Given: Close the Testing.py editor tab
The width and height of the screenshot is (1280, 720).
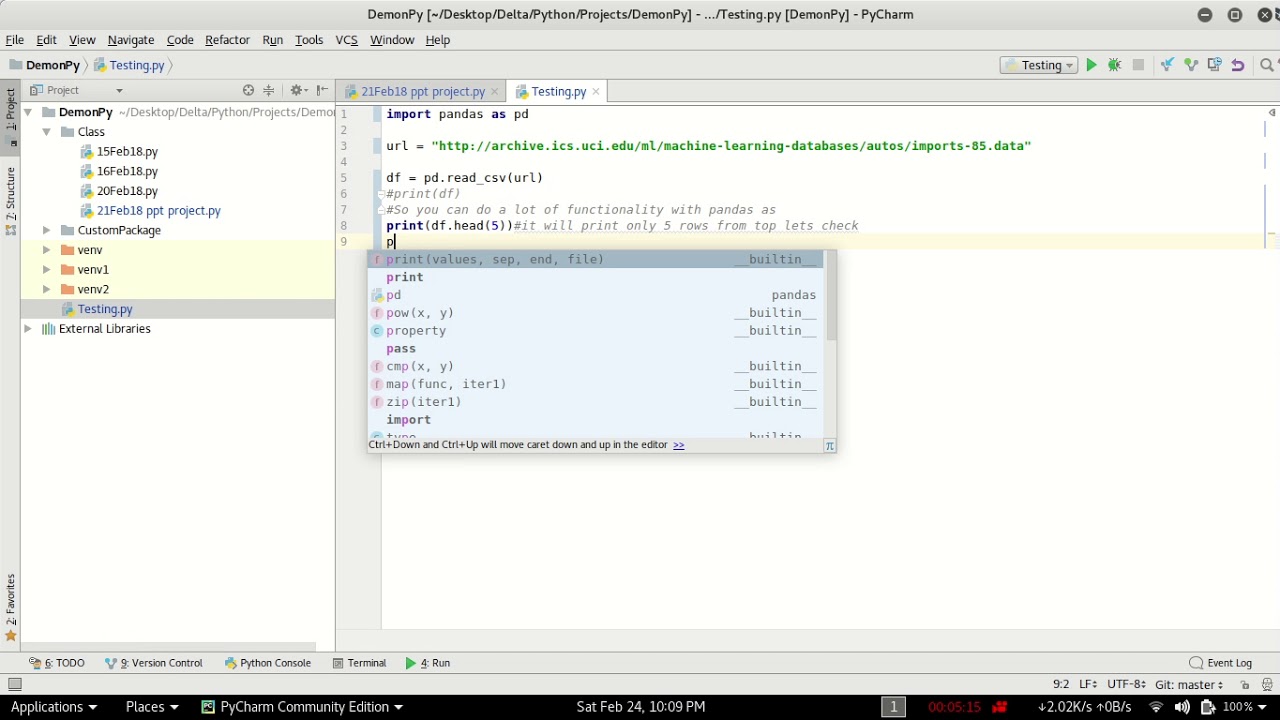Looking at the screenshot, I should [x=596, y=91].
